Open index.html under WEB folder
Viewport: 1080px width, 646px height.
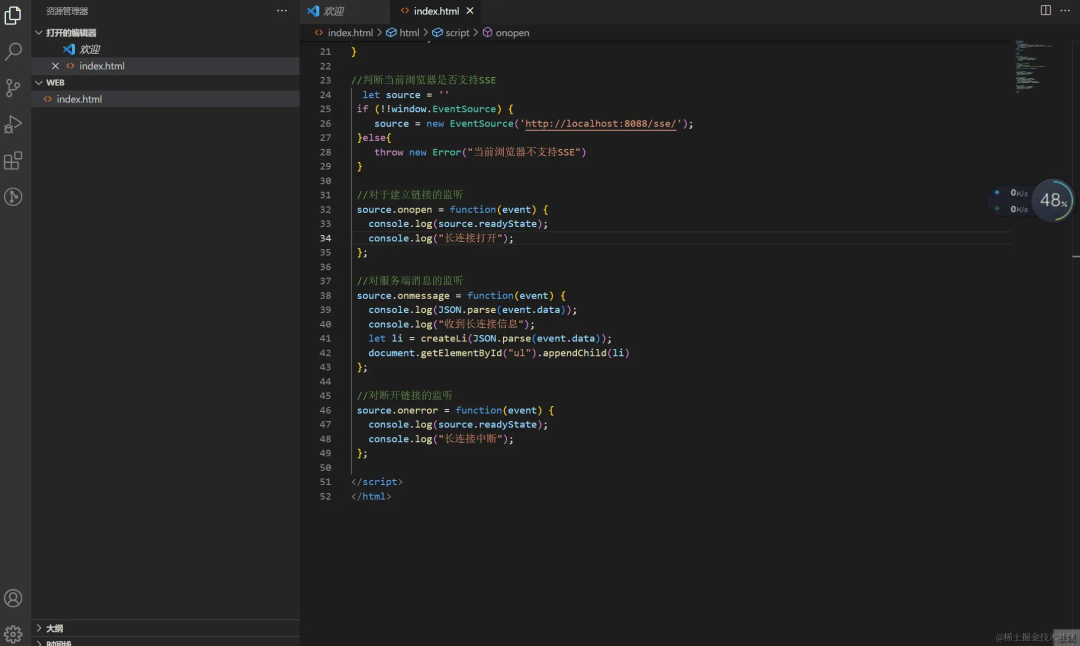point(79,99)
